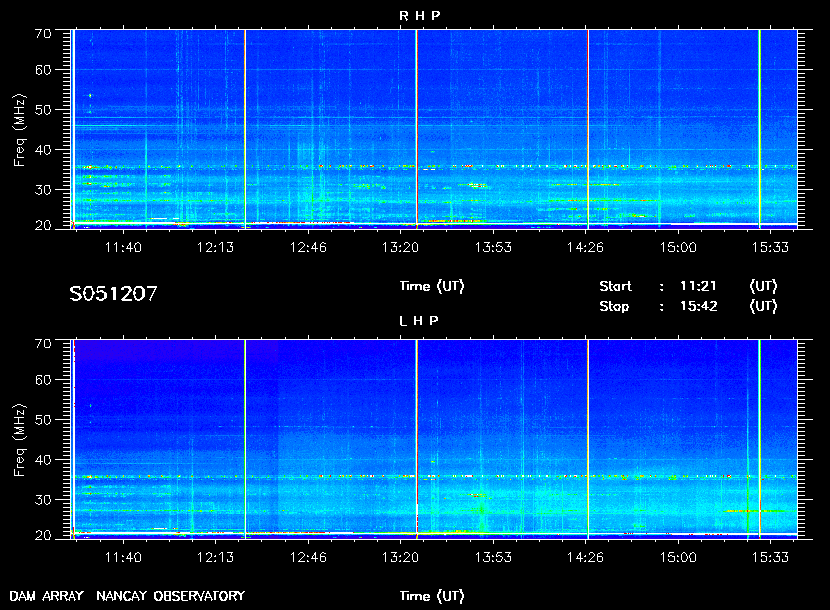830x610 pixels.
Task: Click RHP vertical marker line near 13:20
Action: pyautogui.click(x=417, y=129)
